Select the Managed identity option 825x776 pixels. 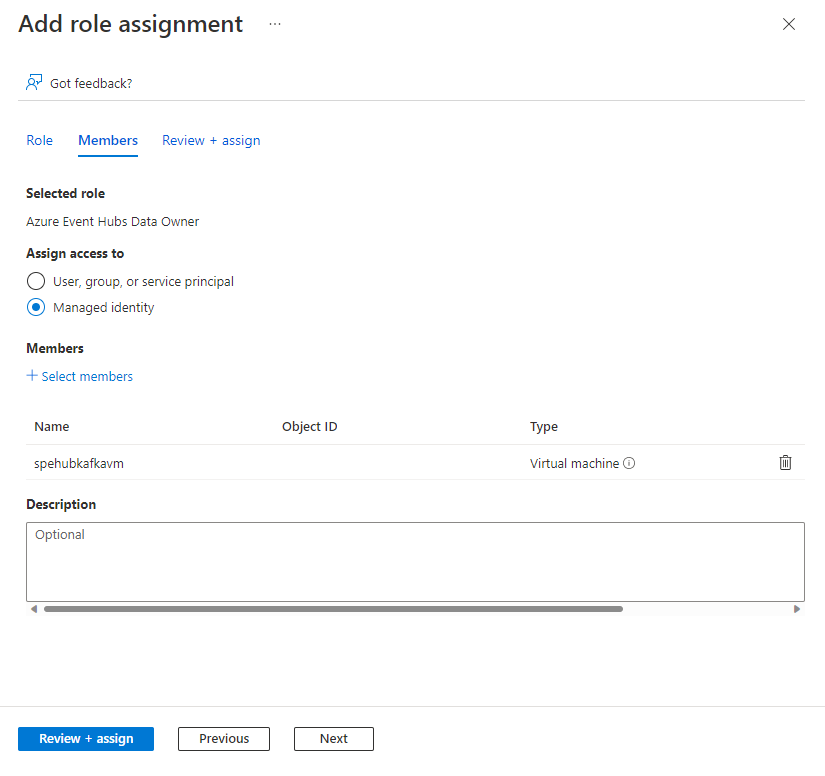coord(35,307)
